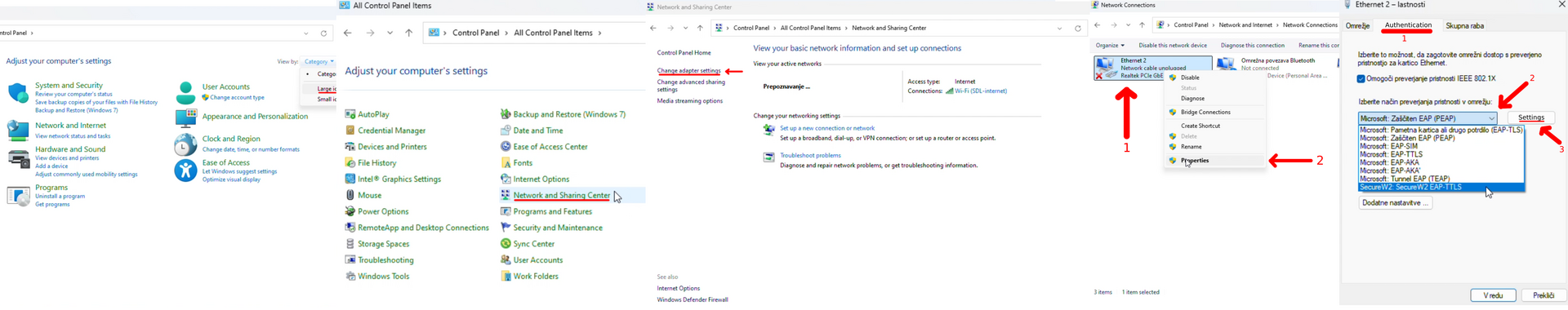This screenshot has width=1568, height=310.
Task: Open recent locations dropdown in All Control Panel Items
Action: coord(390,33)
